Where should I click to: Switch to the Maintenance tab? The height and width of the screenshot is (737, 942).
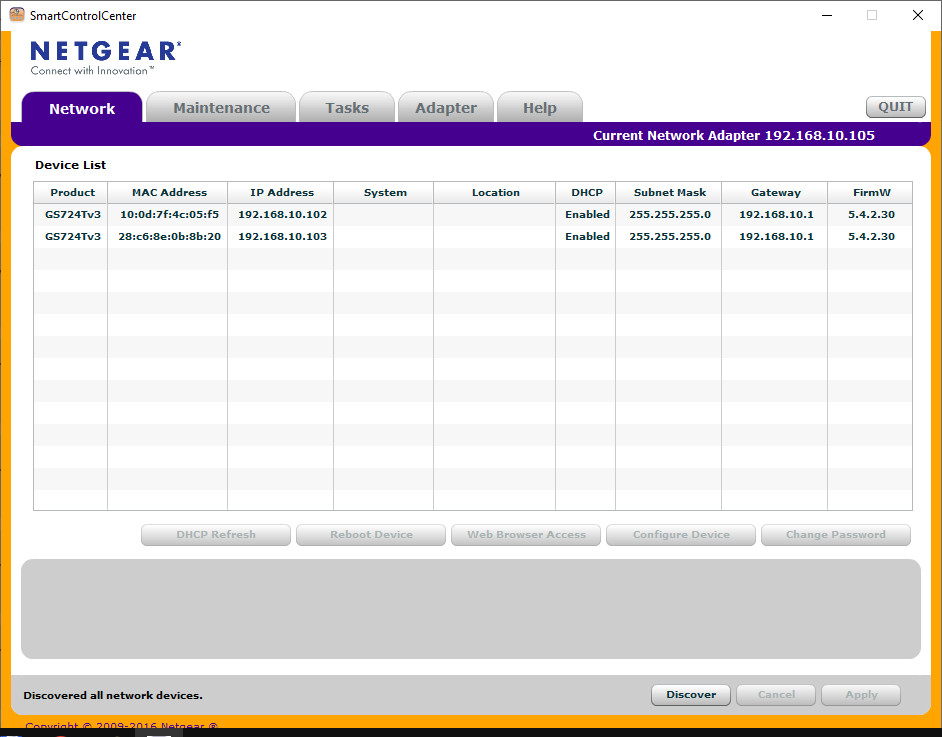click(221, 108)
